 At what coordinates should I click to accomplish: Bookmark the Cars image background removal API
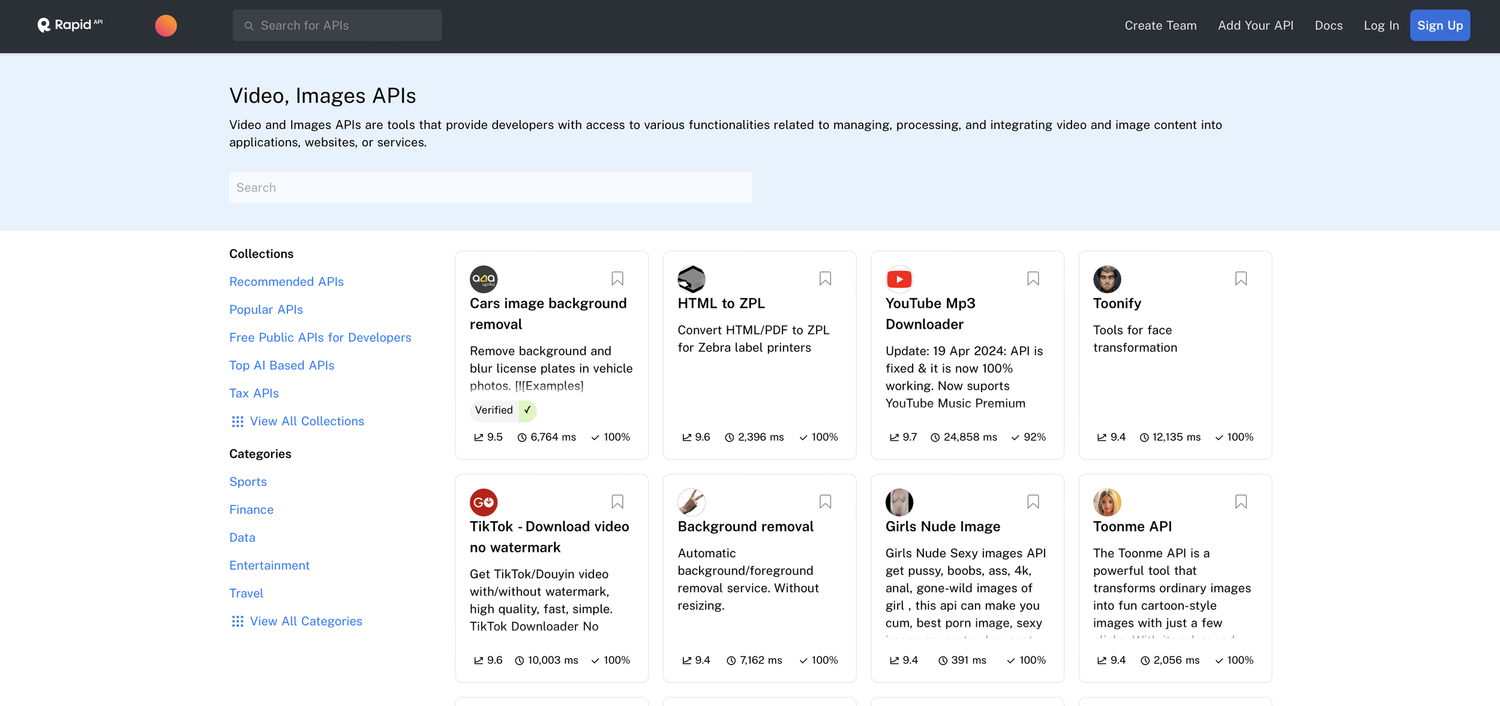click(617, 279)
